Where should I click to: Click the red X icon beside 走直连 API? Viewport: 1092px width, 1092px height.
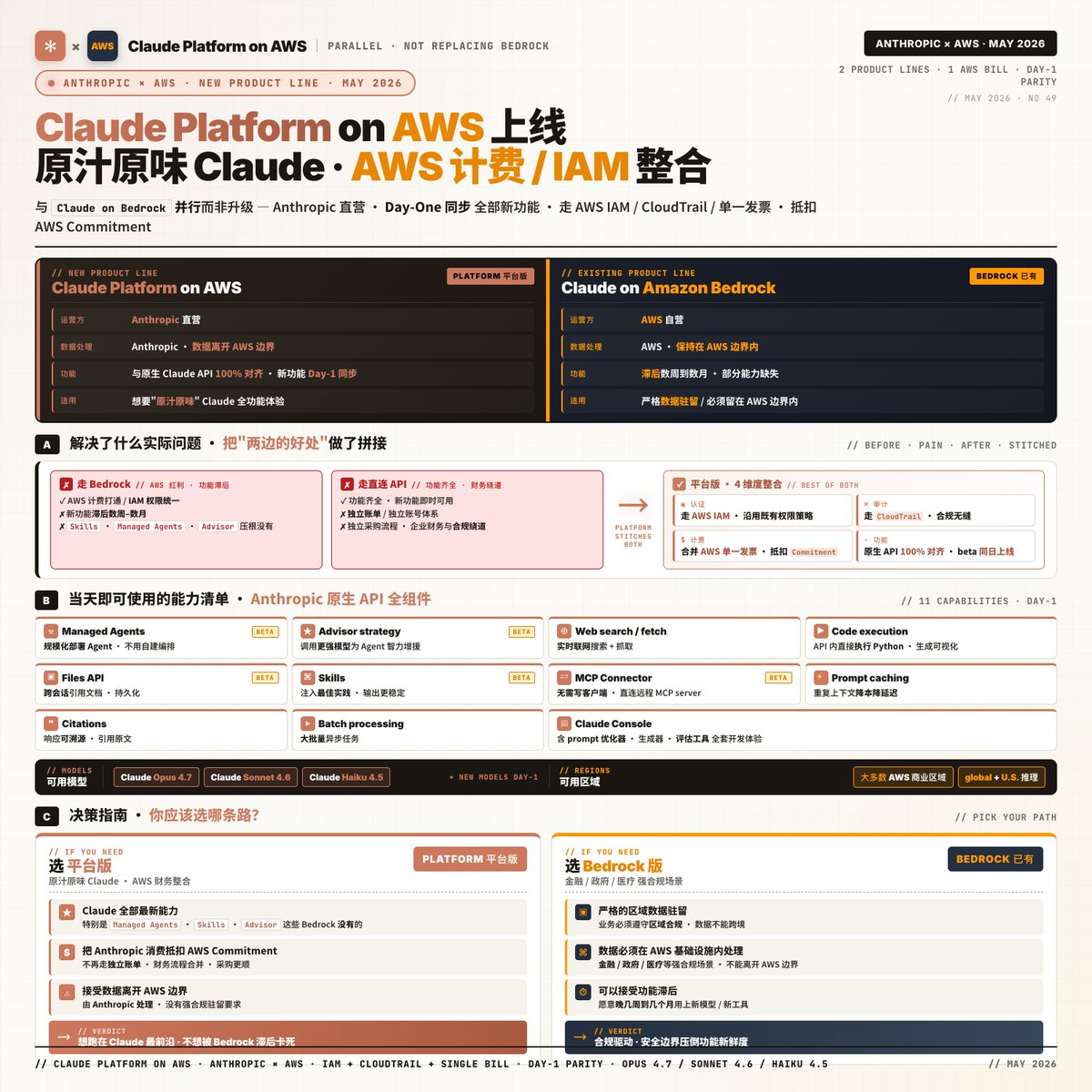pyautogui.click(x=347, y=485)
